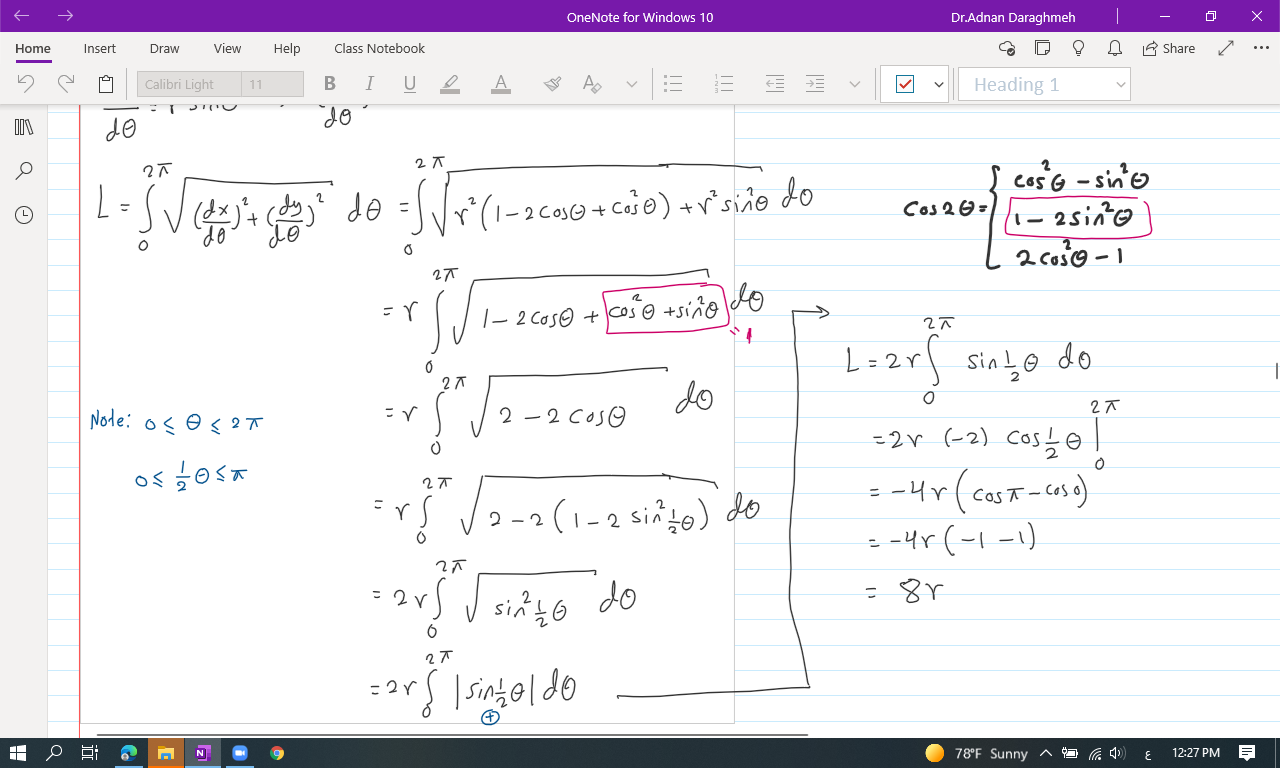This screenshot has height=768, width=1280.
Task: Underline the selected text
Action: click(410, 84)
